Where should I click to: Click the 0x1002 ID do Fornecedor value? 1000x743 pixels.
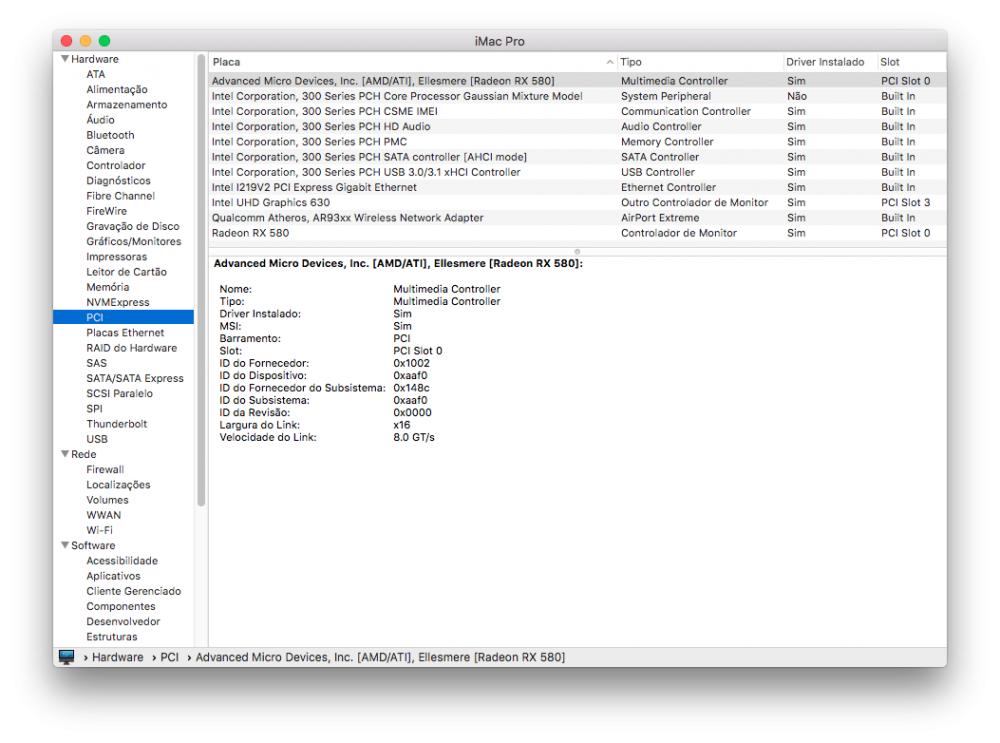[x=411, y=364]
